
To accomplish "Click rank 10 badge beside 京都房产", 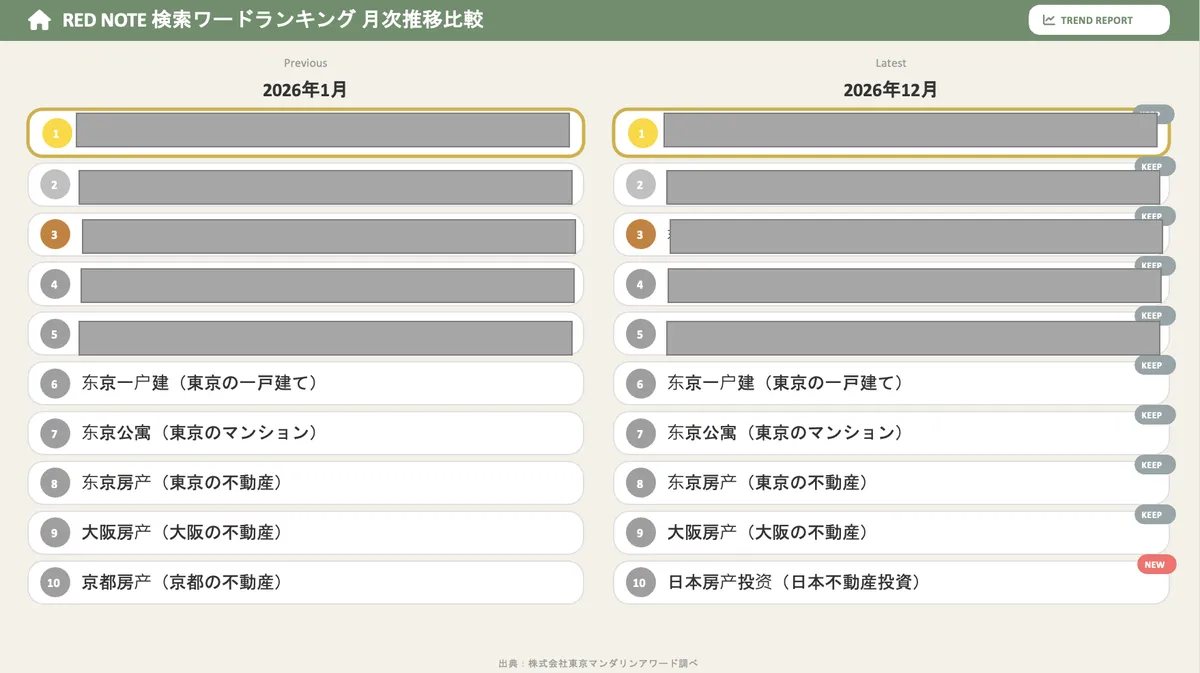I will coord(55,583).
